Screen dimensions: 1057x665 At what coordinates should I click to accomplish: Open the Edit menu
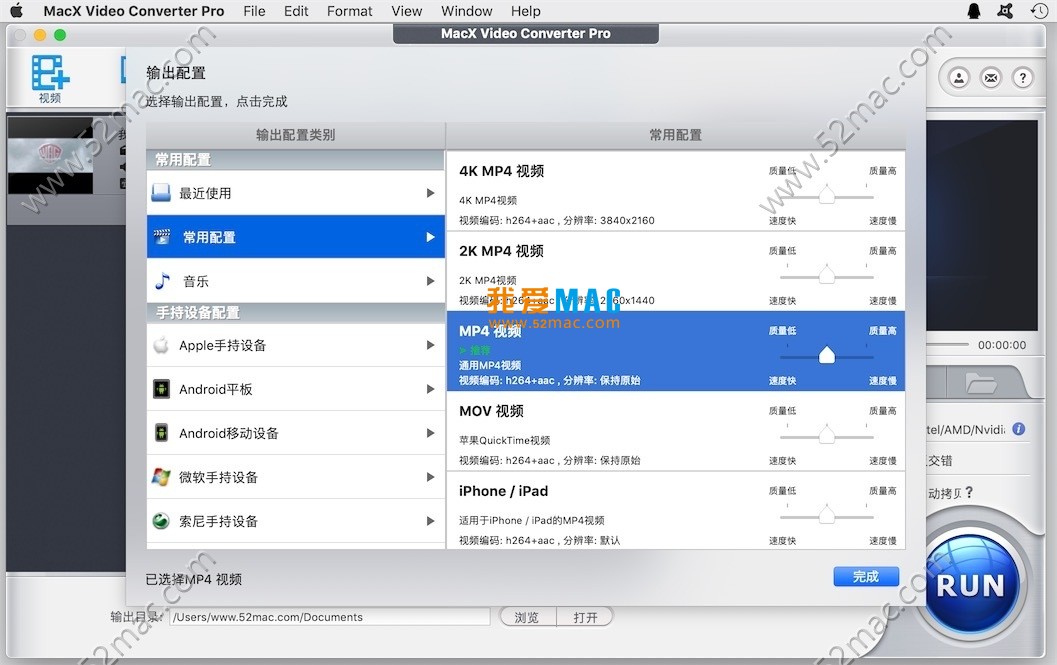[x=296, y=11]
